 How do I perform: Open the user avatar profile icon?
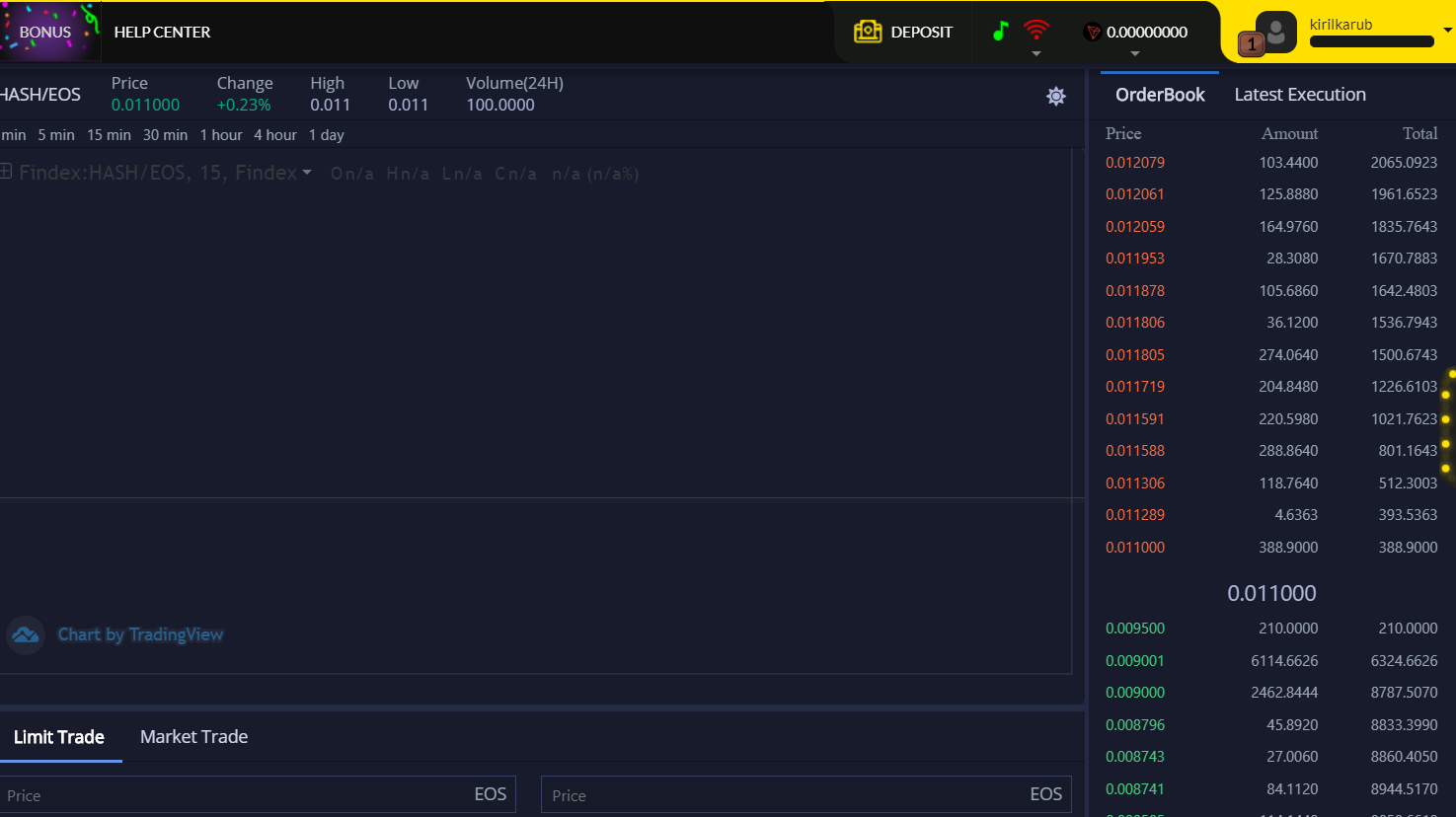(x=1275, y=33)
